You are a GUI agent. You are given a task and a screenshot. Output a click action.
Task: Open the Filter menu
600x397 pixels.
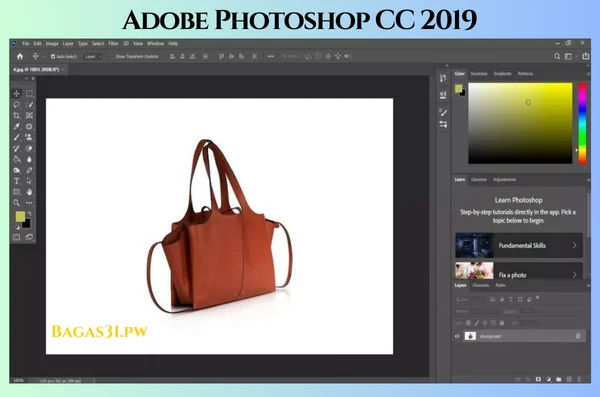(113, 44)
